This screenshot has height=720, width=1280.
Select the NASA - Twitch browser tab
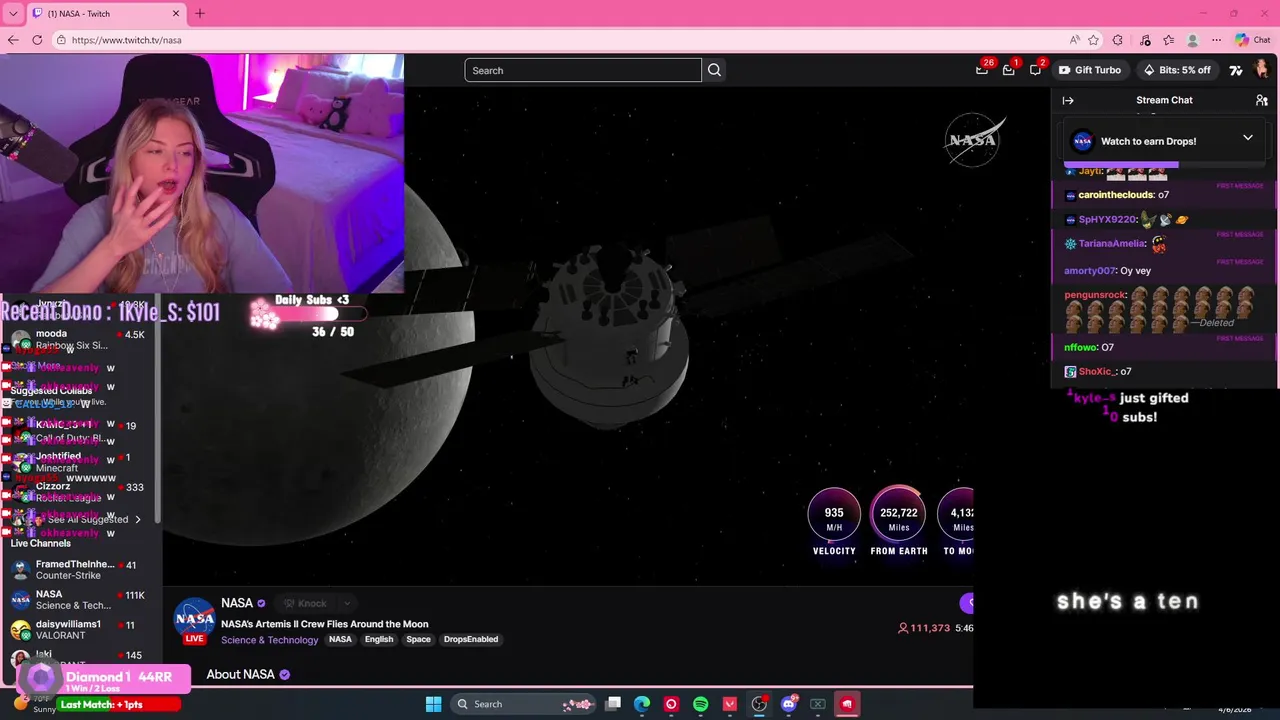[x=106, y=14]
